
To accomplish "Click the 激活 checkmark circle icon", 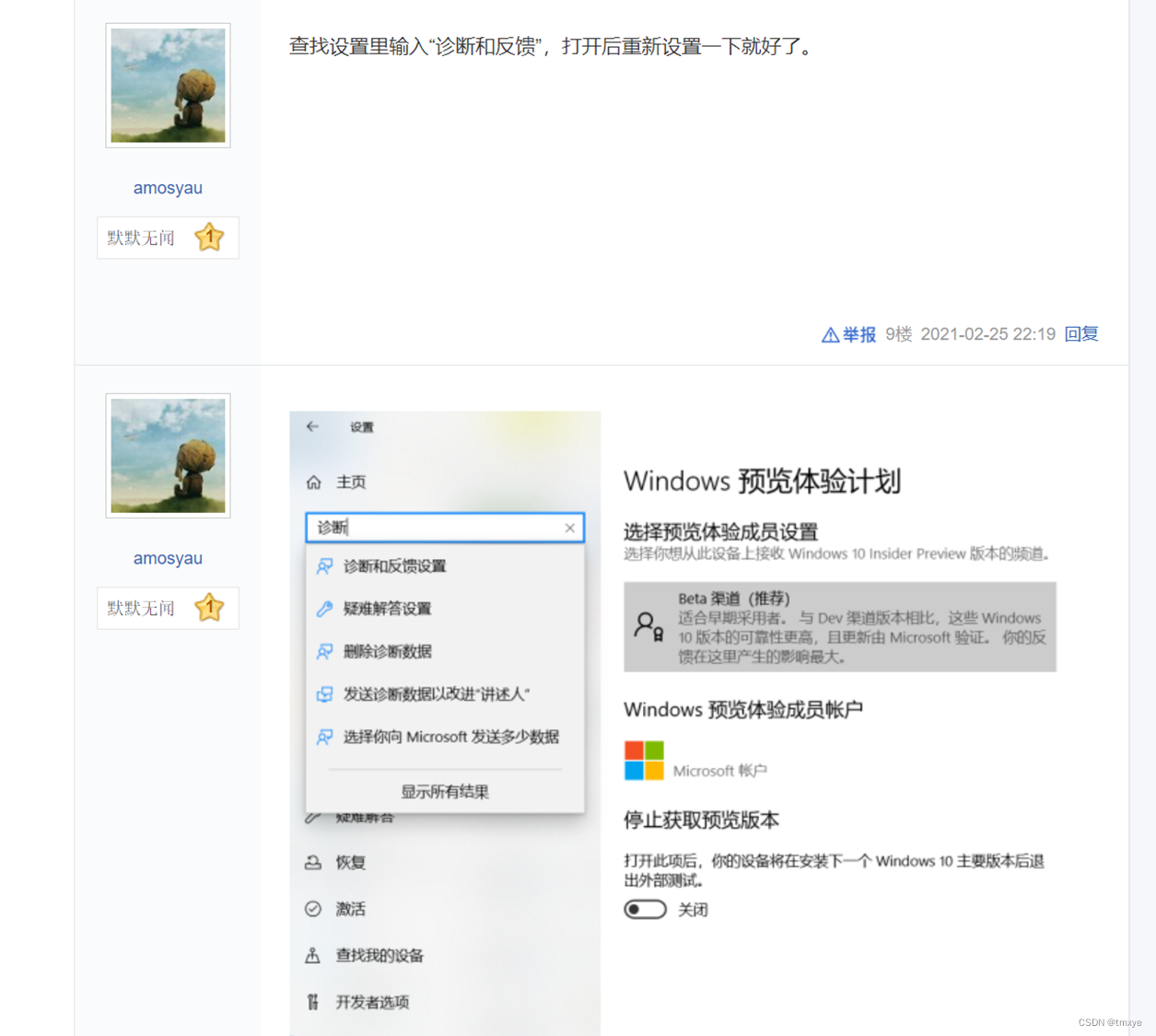I will coord(313,909).
